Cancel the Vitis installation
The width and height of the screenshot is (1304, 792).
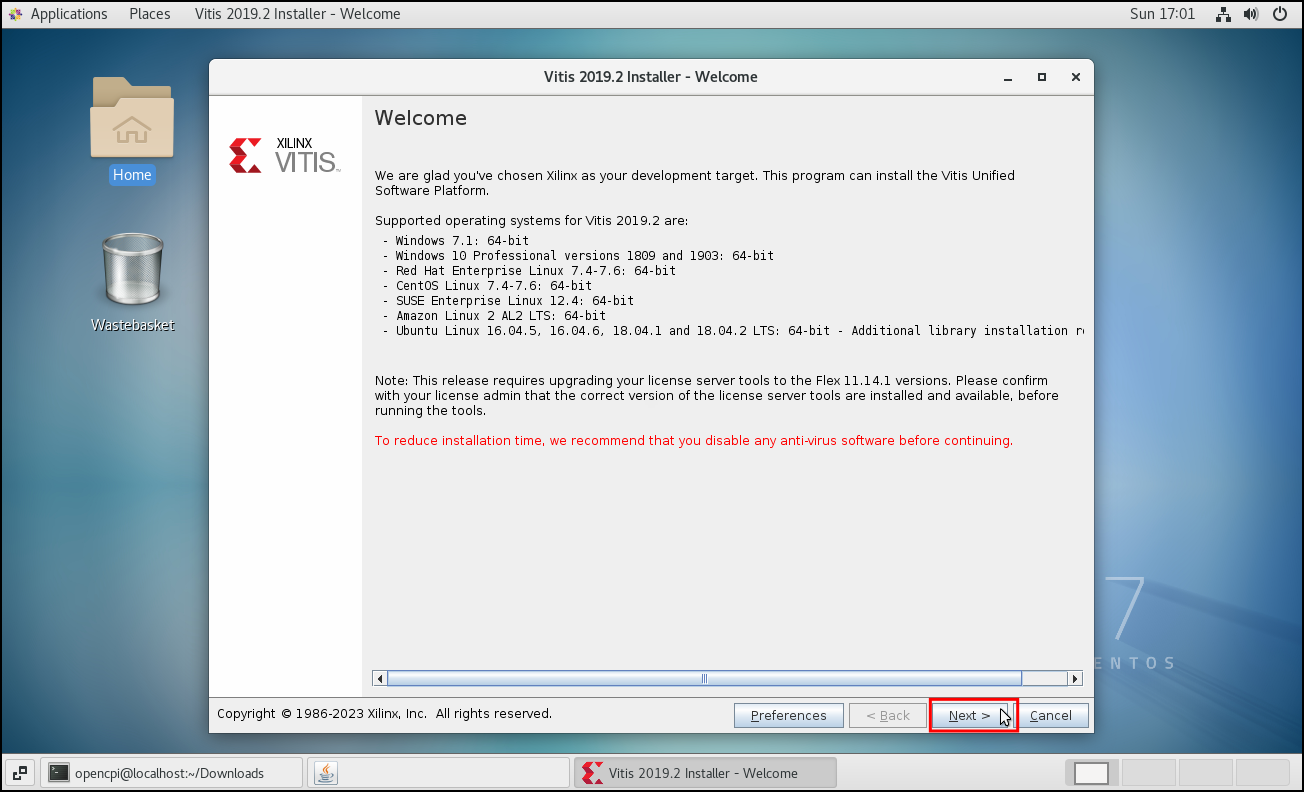[x=1051, y=715]
